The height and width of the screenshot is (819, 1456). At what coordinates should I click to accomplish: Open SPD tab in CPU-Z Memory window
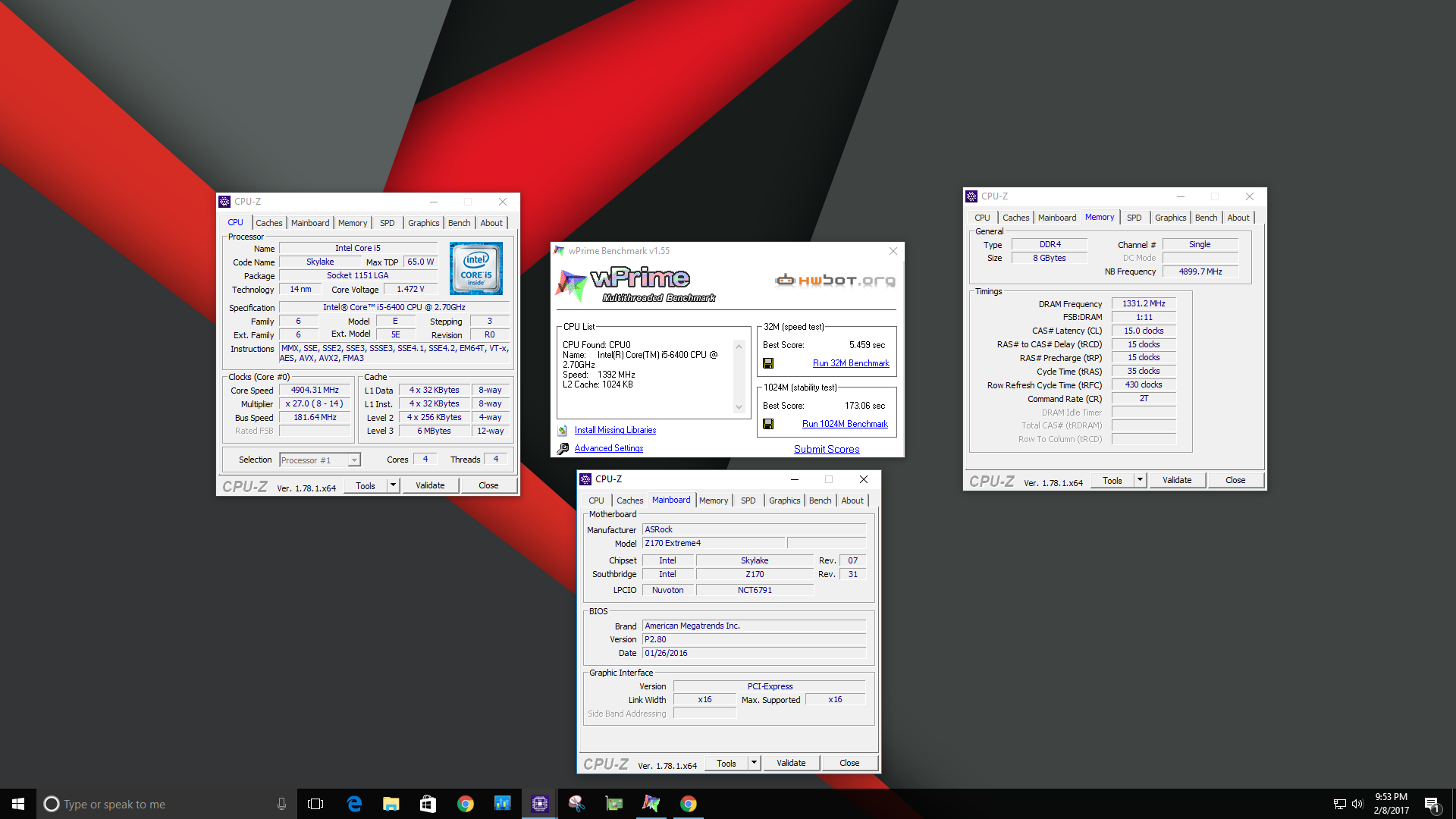[1134, 218]
